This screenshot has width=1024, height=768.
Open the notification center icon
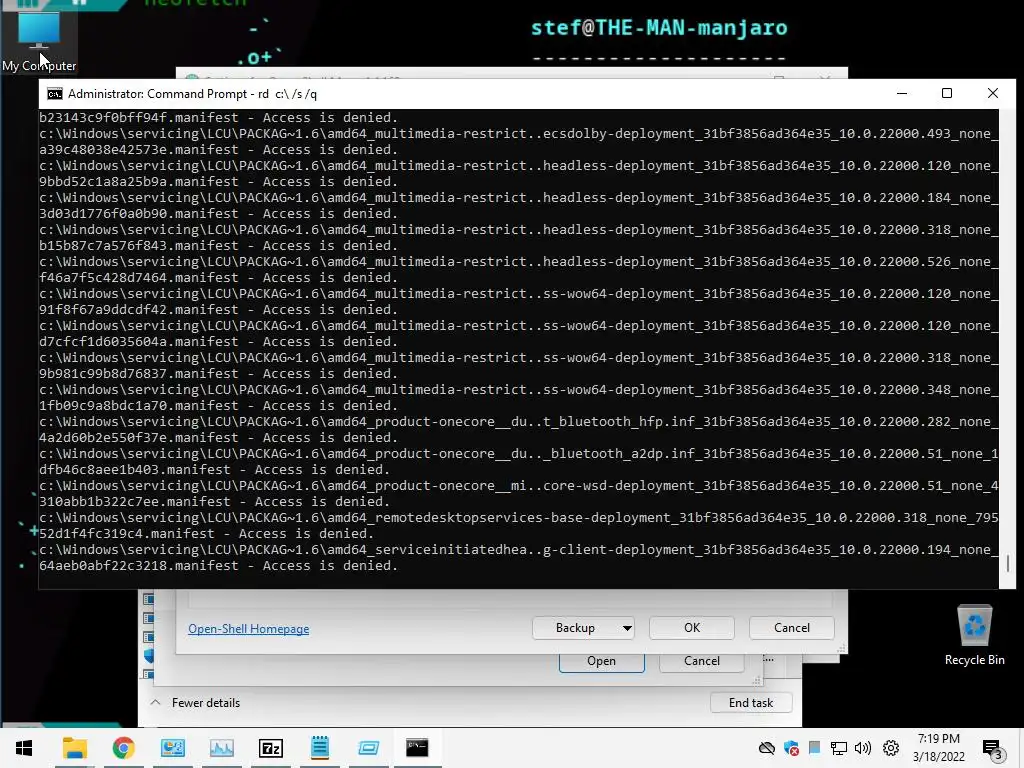991,749
